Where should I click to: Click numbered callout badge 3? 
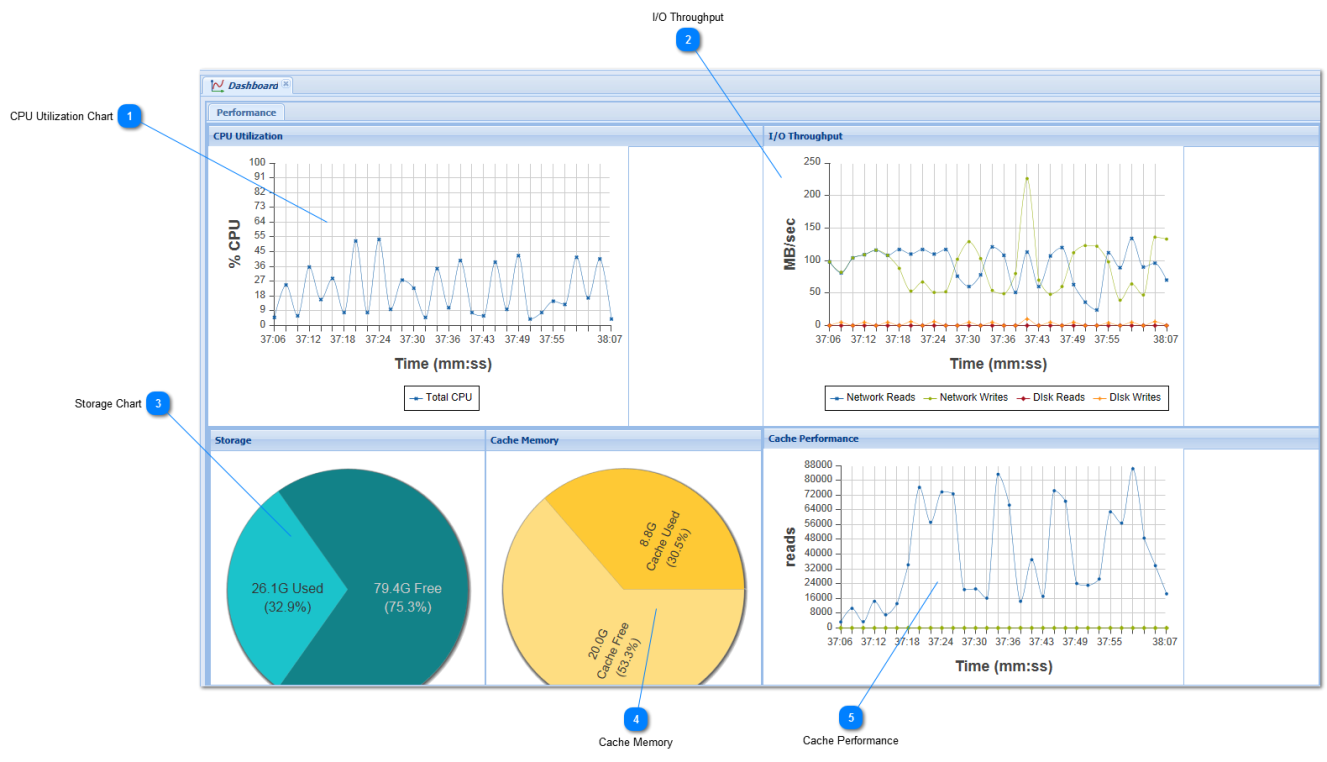pos(159,404)
